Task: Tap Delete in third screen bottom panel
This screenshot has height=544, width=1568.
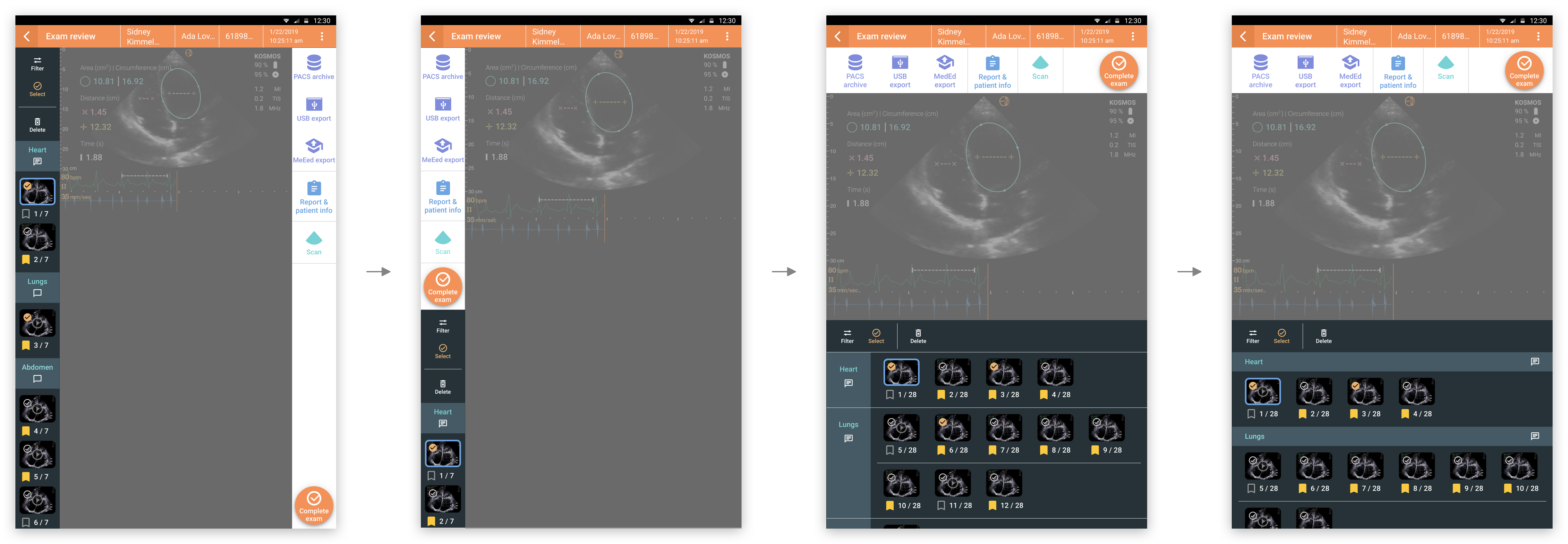Action: (918, 336)
